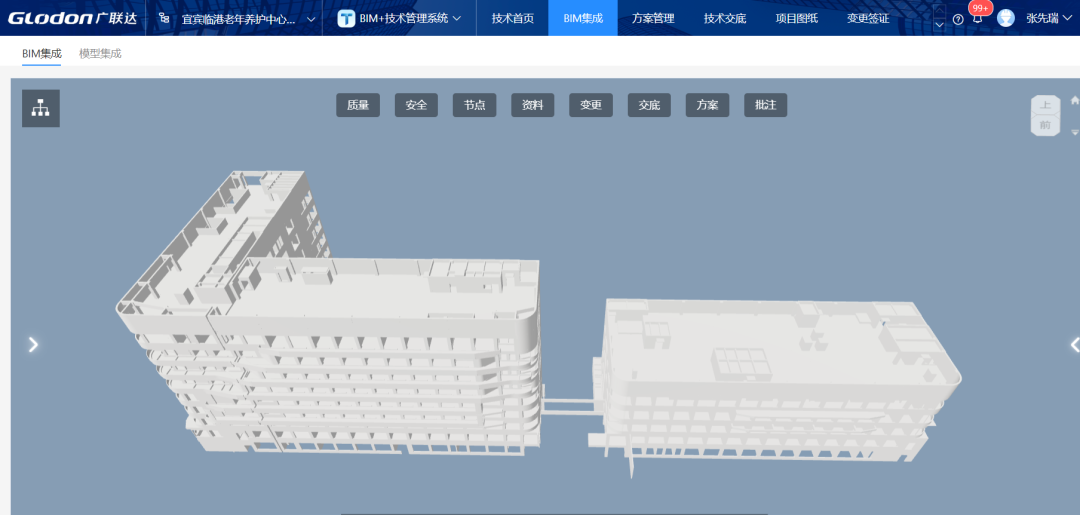Screen dimensions: 1080x515
Task: Go to 技术首页 in top navigation
Action: [x=512, y=19]
